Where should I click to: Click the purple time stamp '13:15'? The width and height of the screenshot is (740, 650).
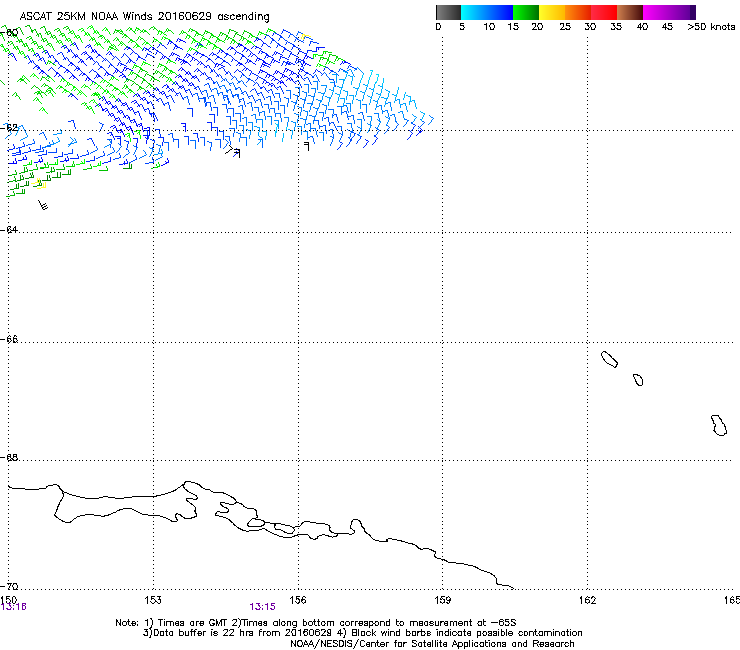point(262,607)
